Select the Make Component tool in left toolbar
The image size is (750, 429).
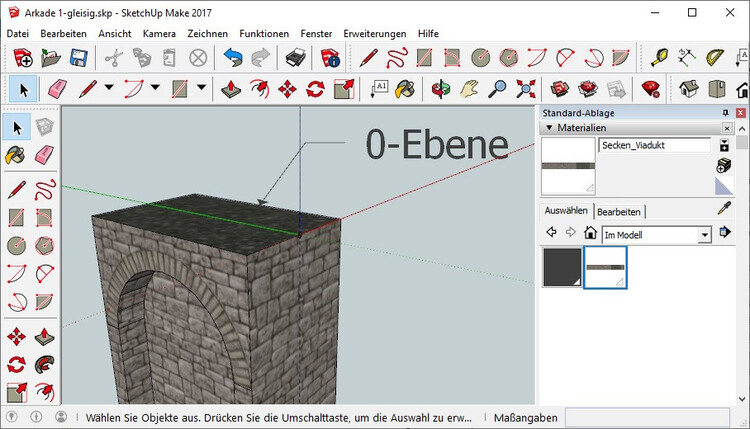[x=44, y=127]
